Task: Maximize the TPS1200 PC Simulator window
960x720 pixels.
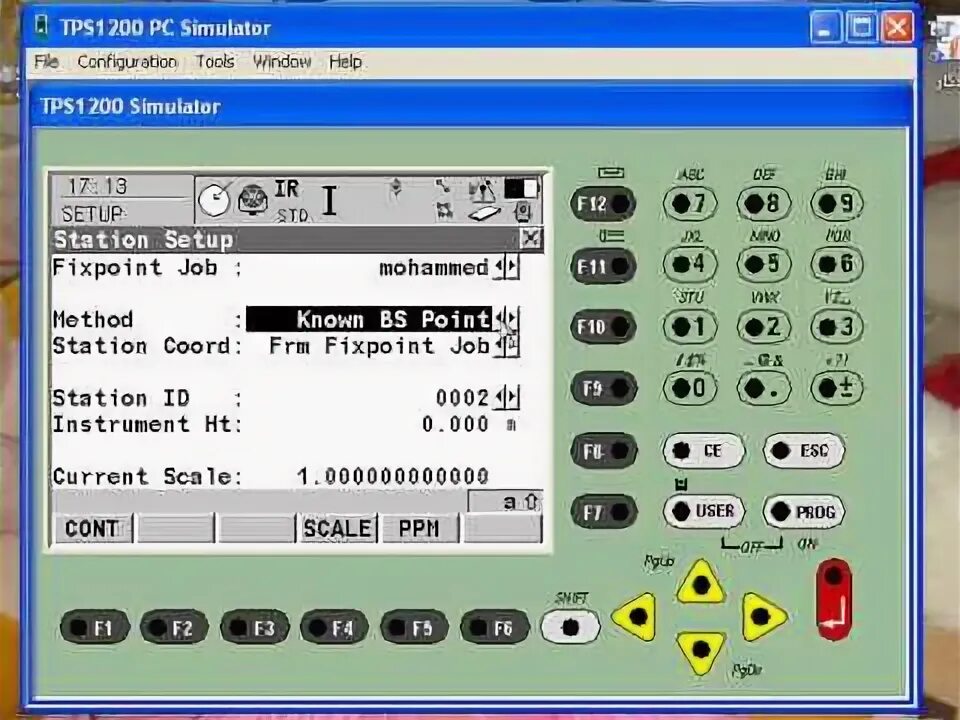Action: coord(861,27)
